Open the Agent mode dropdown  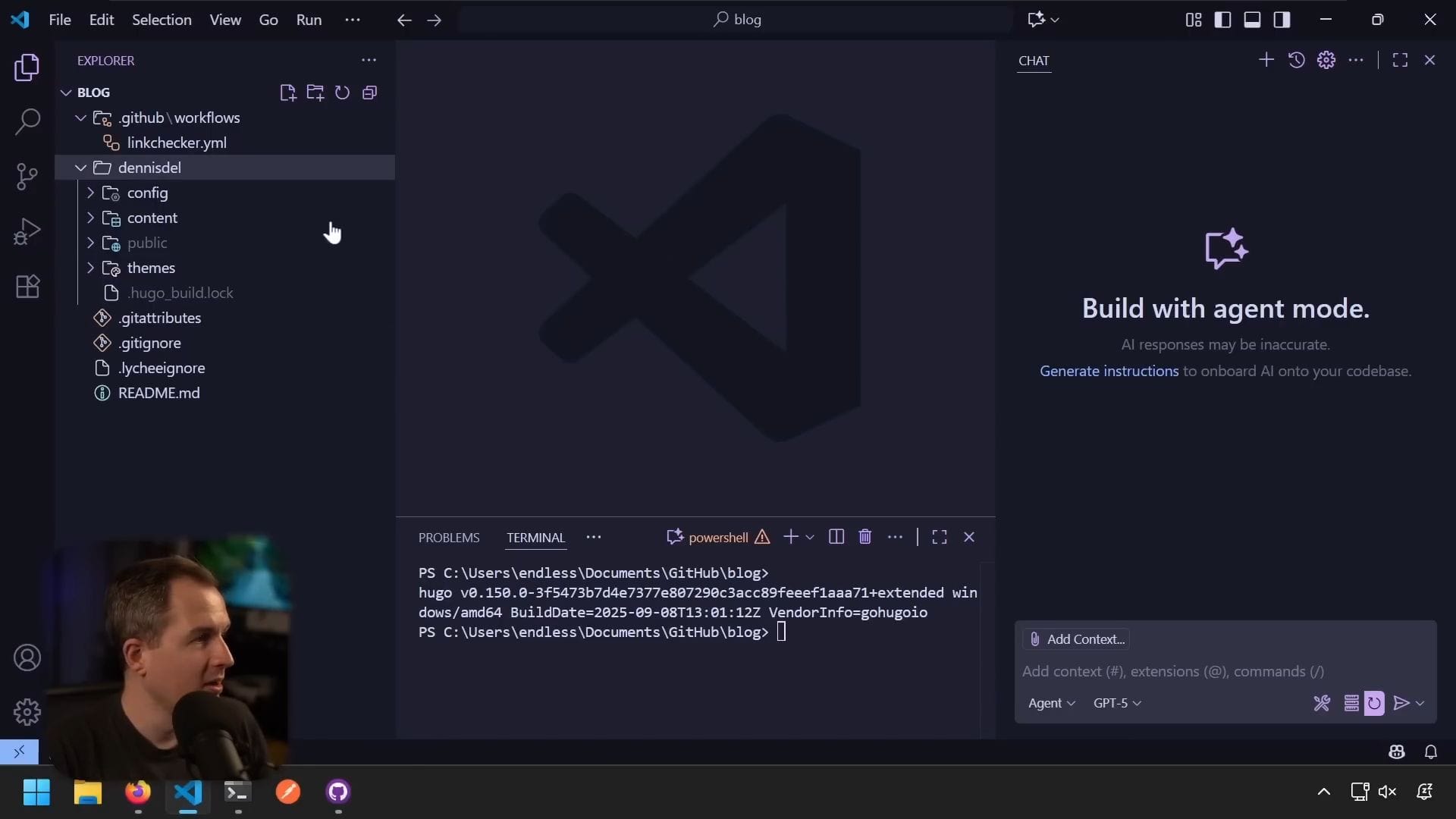[1051, 703]
